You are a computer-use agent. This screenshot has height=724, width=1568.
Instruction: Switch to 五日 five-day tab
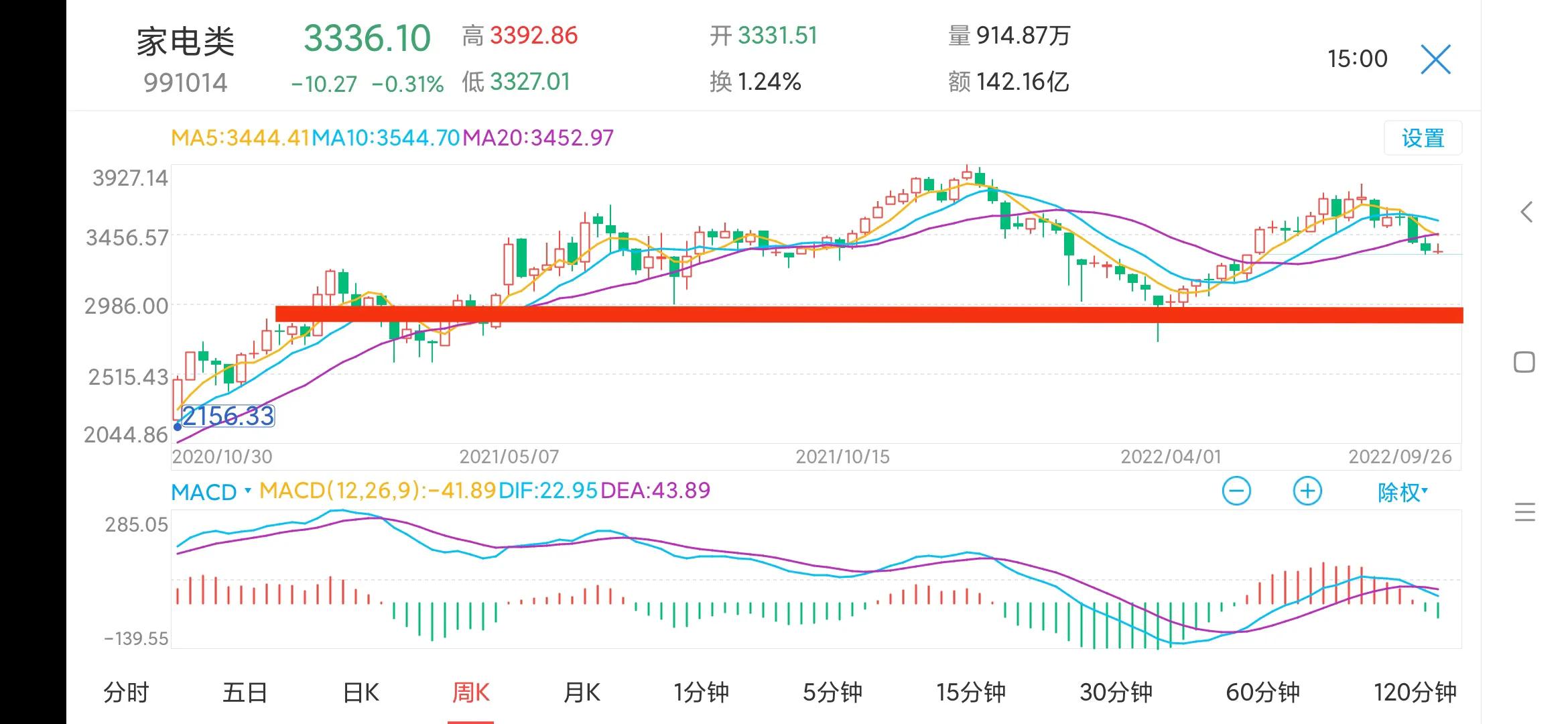pyautogui.click(x=245, y=692)
